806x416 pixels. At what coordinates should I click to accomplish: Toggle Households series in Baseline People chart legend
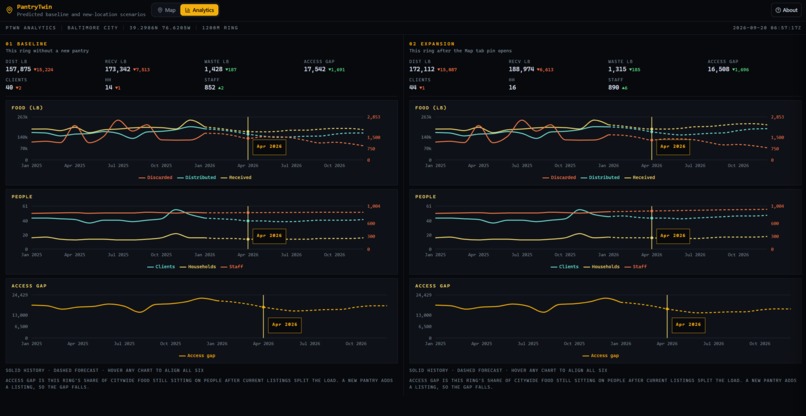pos(200,267)
